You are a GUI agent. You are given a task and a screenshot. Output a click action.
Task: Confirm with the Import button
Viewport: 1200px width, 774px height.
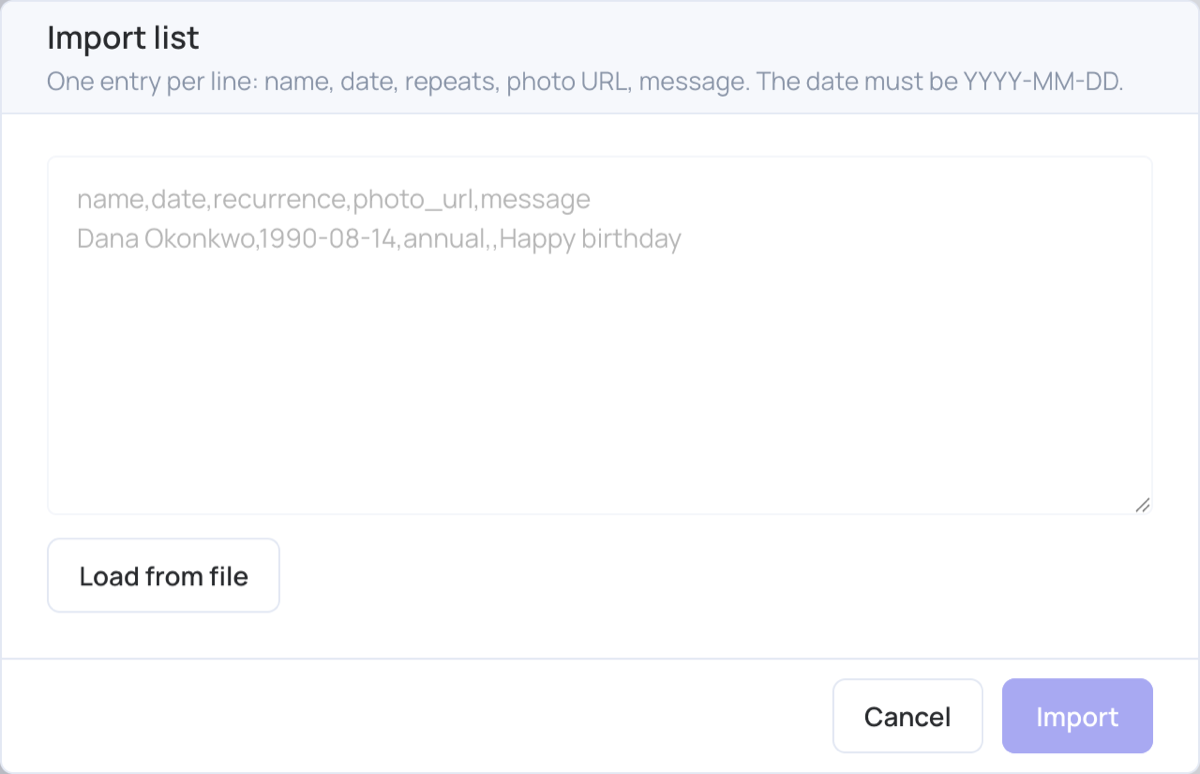[x=1077, y=716]
